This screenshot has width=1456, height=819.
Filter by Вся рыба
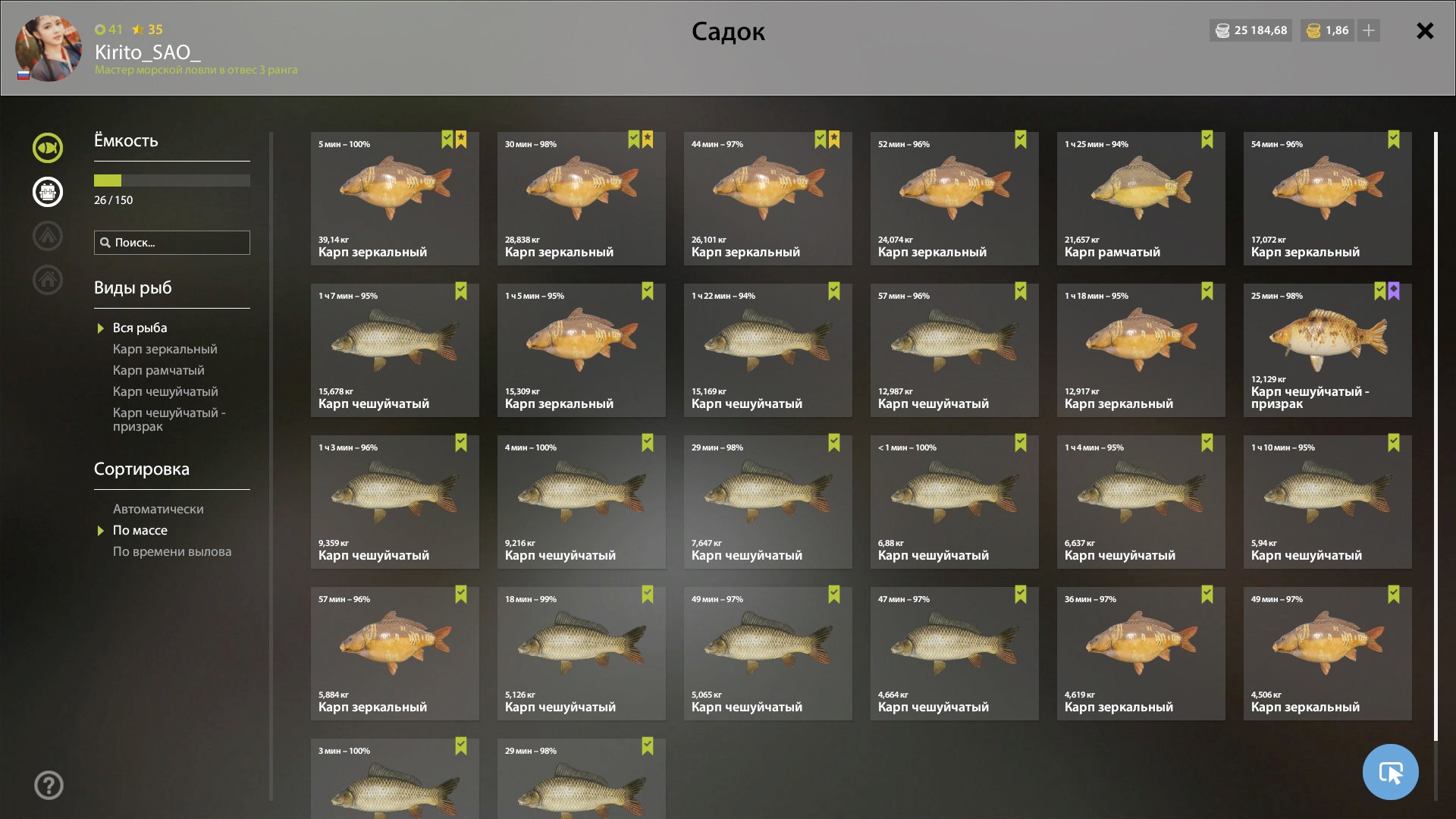tap(140, 328)
